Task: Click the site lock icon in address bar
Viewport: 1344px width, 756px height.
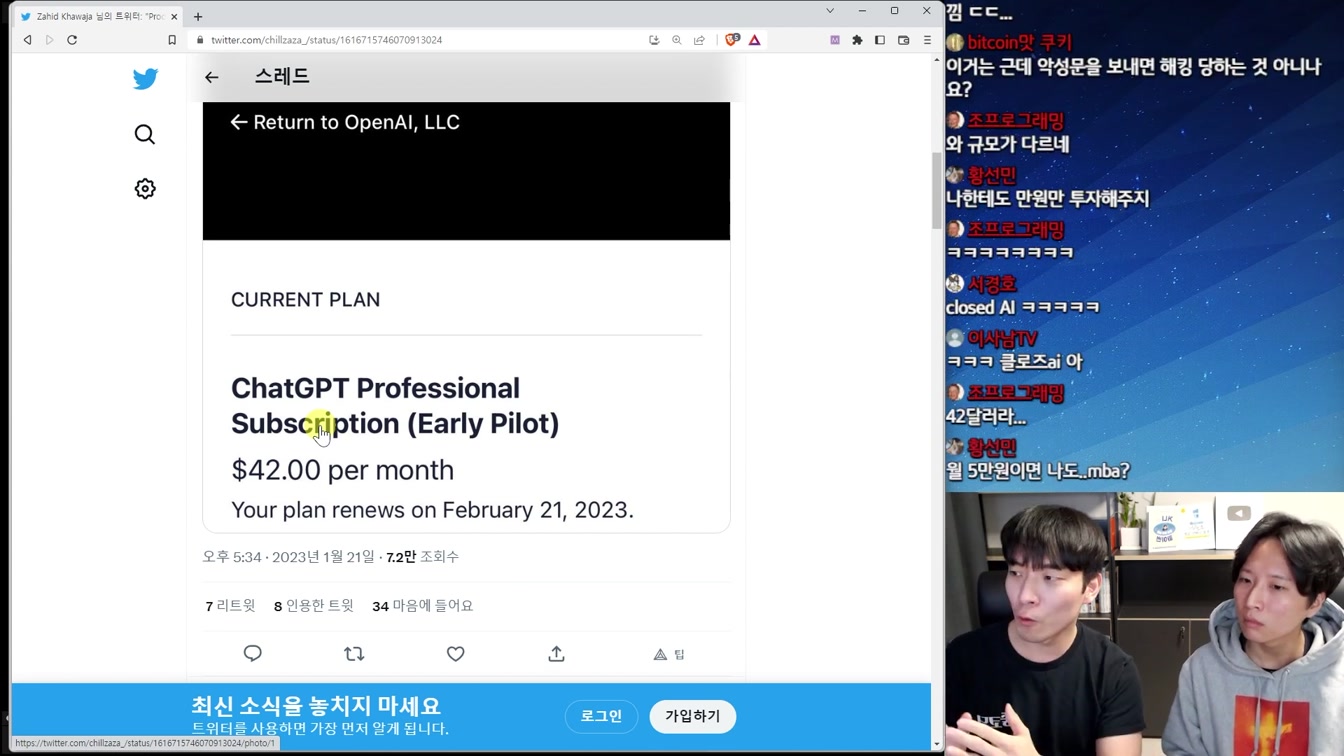Action: [200, 40]
